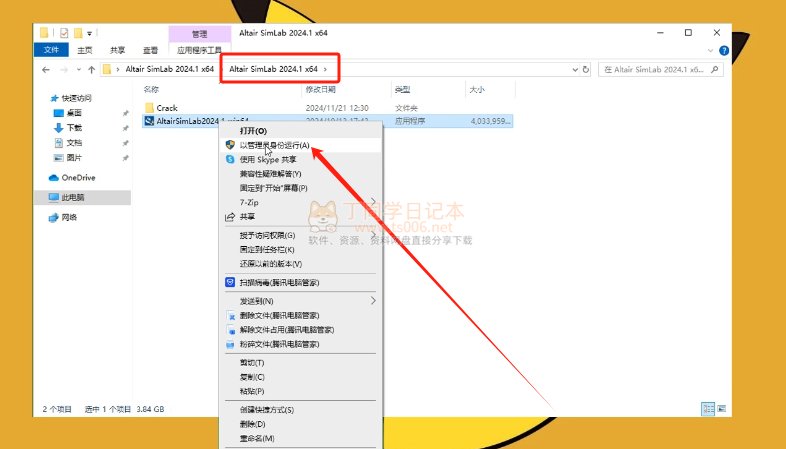Image resolution: width=786 pixels, height=449 pixels.
Task: Switch to the 共享 ribbon tab
Action: (117, 50)
